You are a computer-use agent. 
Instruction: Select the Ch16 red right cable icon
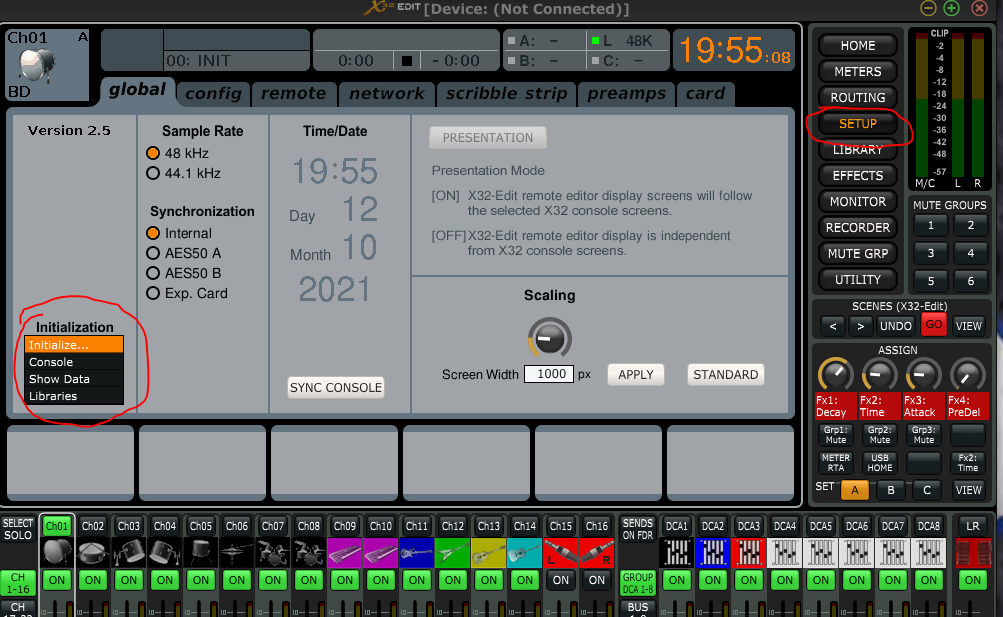pyautogui.click(x=597, y=552)
